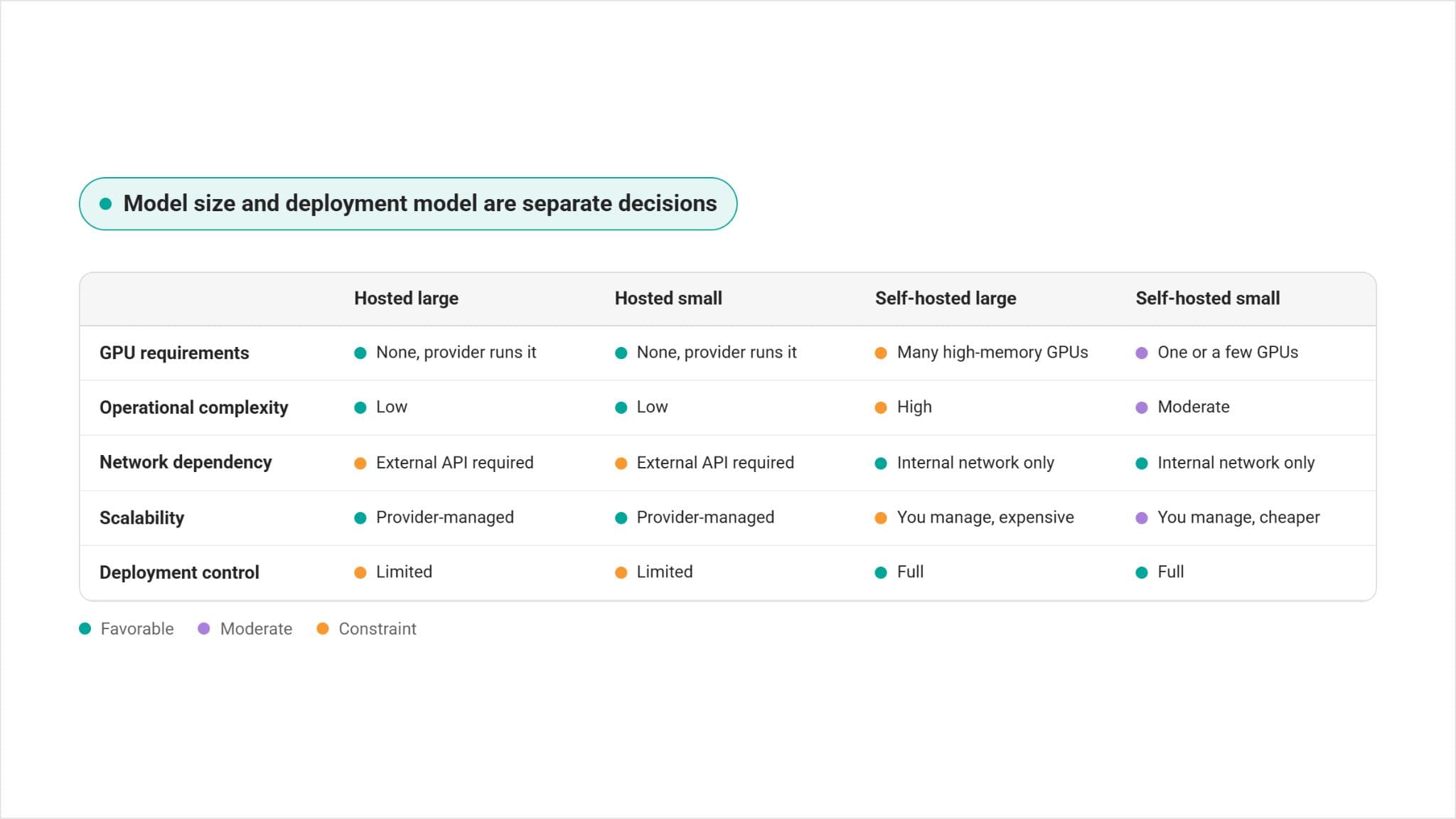The height and width of the screenshot is (819, 1456).
Task: Click the GPU requirements row label
Action: [174, 353]
